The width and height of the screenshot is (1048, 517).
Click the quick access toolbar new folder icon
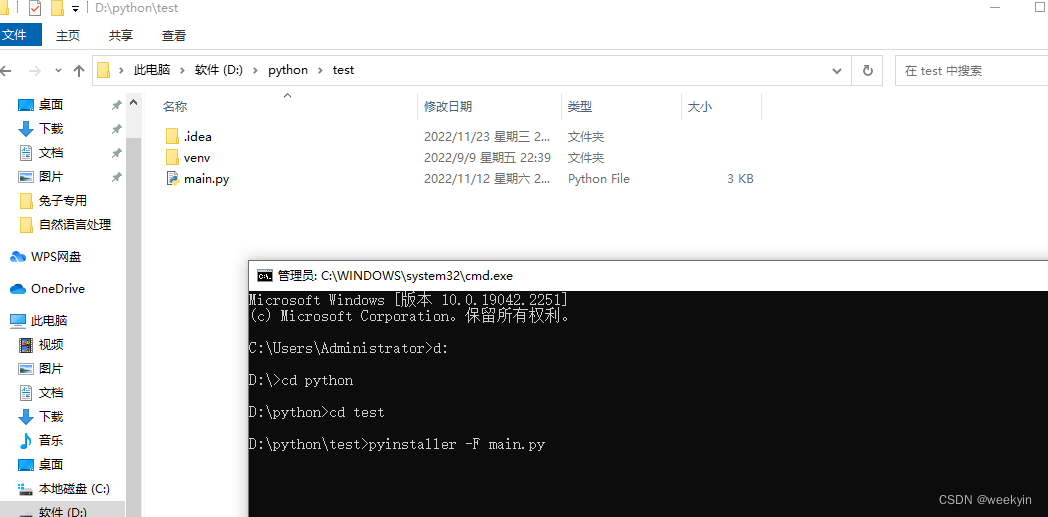57,9
